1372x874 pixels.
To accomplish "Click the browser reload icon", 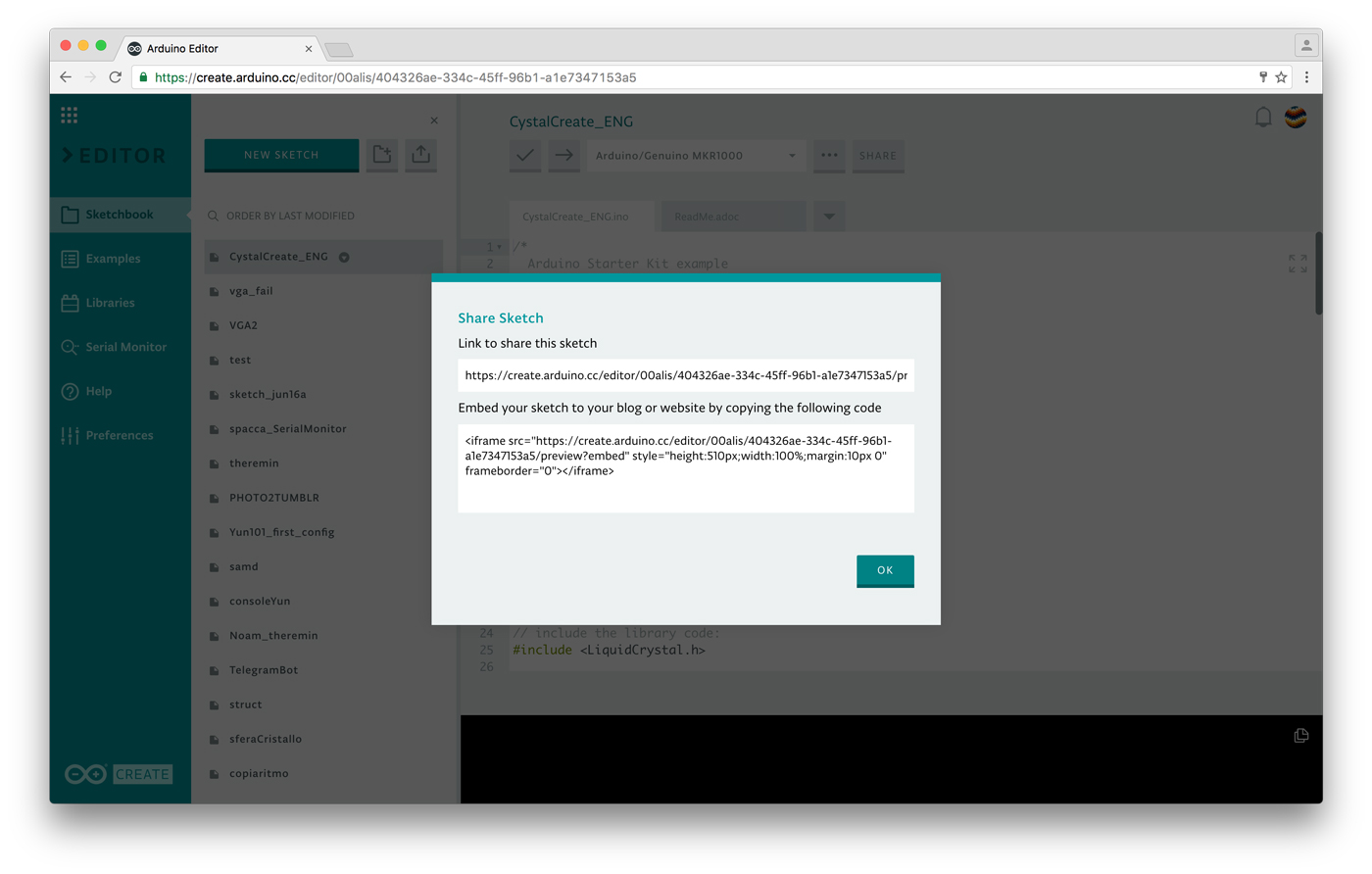I will [x=116, y=77].
